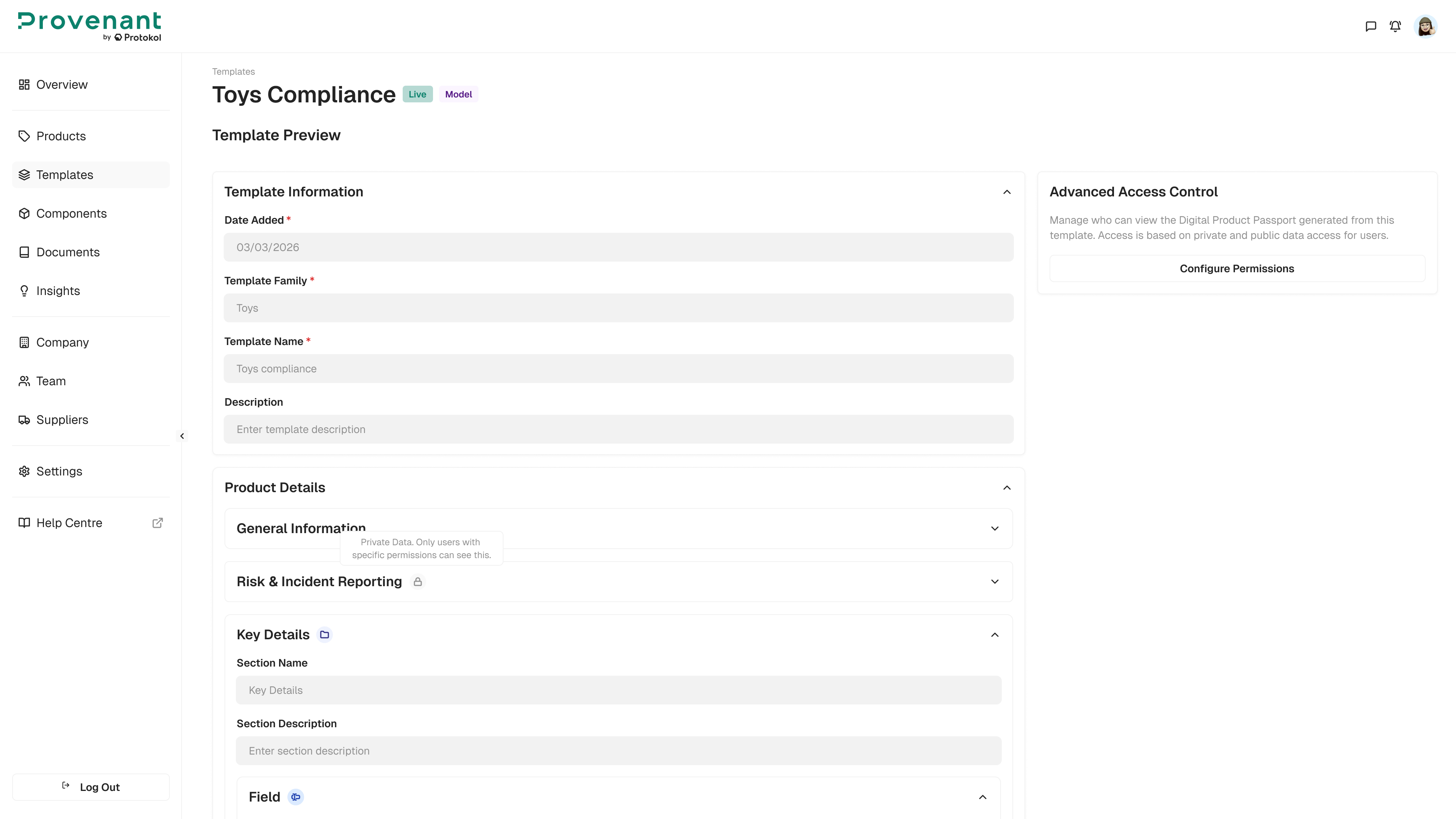This screenshot has height=819, width=1456.
Task: Open Products in the sidebar
Action: click(x=91, y=136)
